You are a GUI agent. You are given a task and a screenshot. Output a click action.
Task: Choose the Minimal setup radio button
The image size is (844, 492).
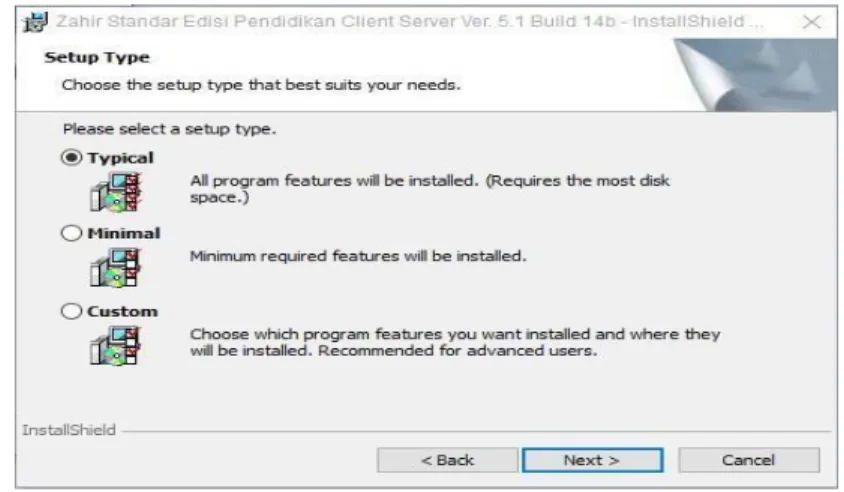71,233
